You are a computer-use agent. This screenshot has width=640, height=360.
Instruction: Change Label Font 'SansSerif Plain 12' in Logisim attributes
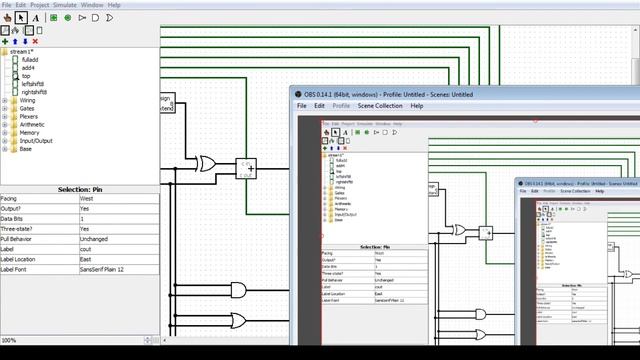[x=119, y=270]
